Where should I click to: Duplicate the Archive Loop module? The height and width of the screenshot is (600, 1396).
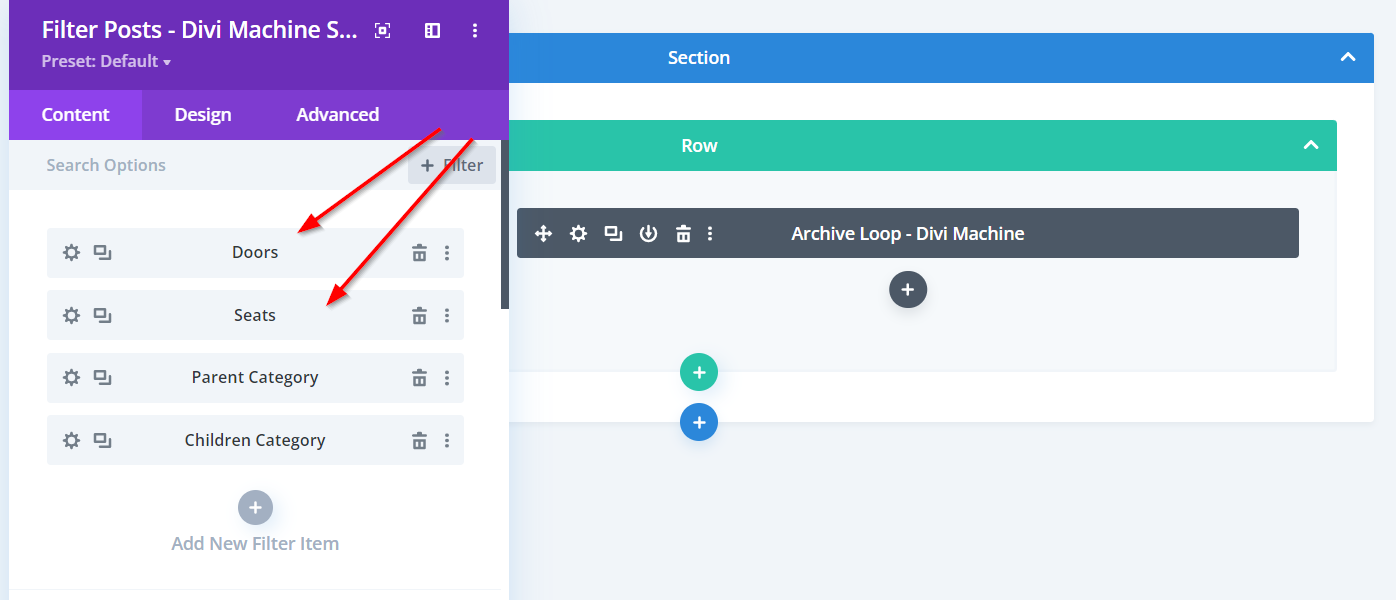coord(613,234)
